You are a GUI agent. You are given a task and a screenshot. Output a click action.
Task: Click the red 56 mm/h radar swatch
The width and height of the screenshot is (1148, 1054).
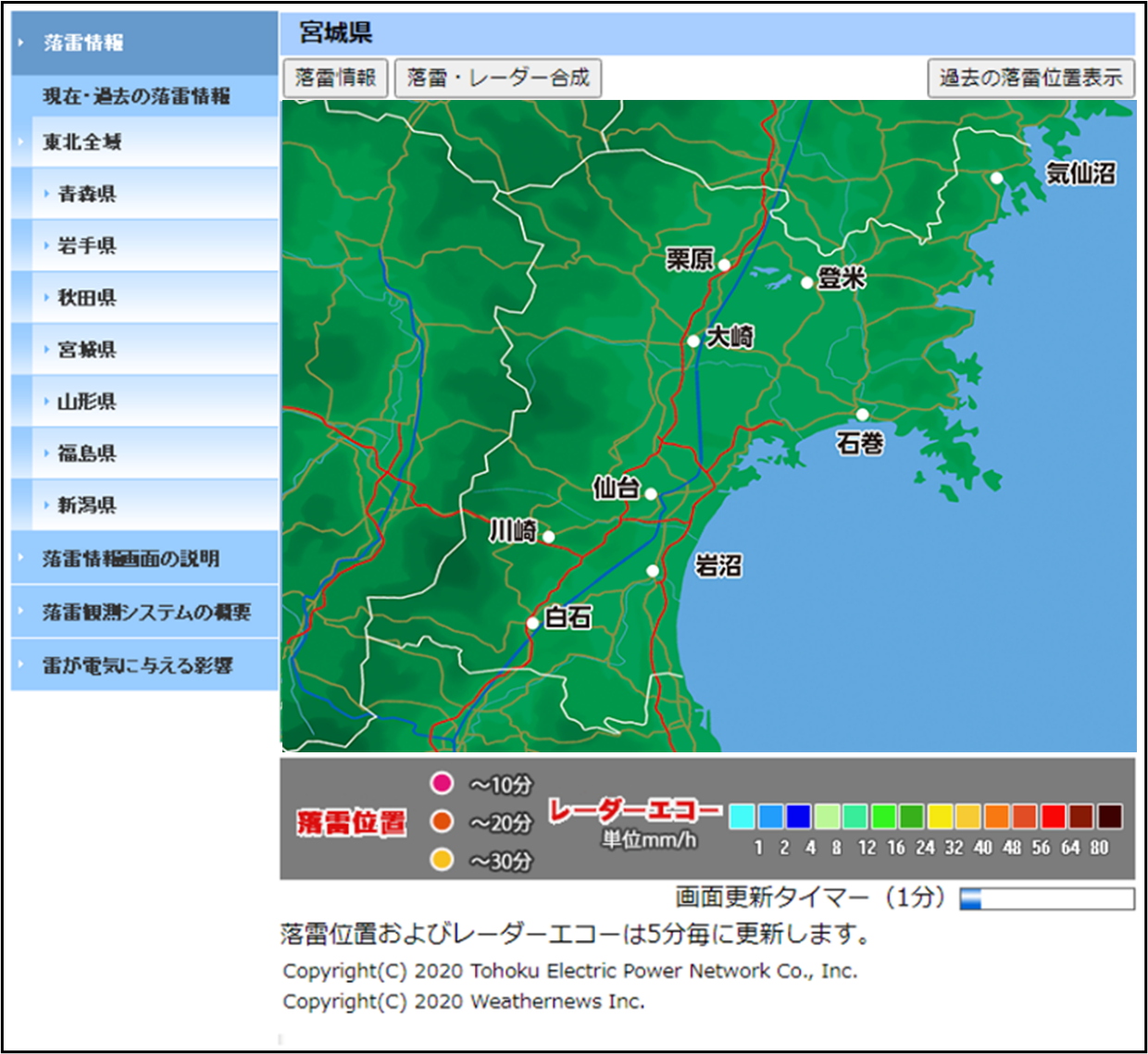(x=1053, y=816)
